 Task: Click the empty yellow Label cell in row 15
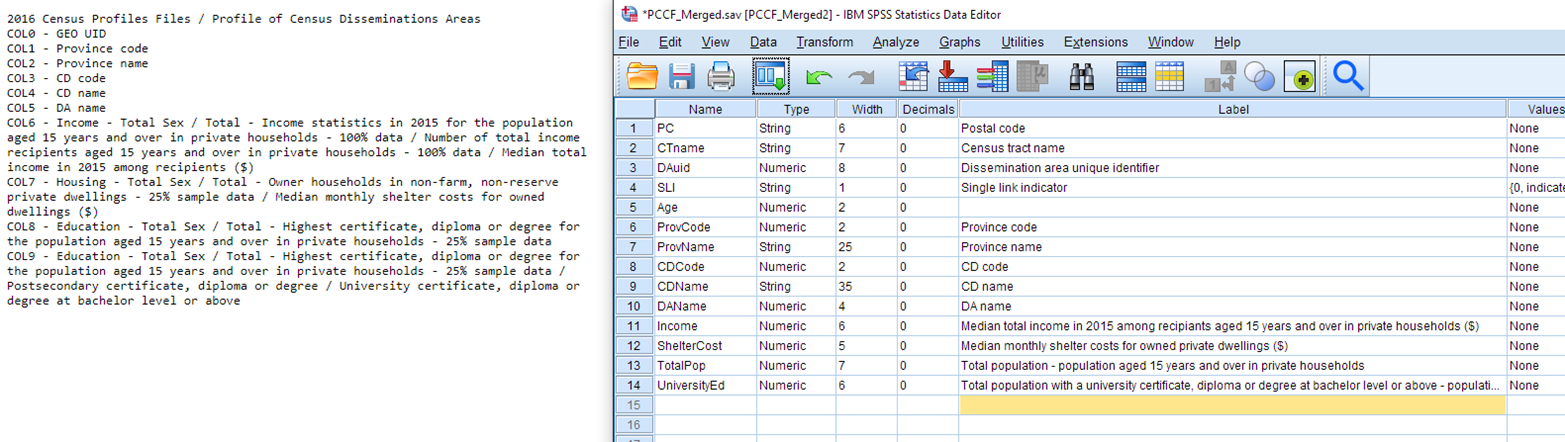[1232, 405]
